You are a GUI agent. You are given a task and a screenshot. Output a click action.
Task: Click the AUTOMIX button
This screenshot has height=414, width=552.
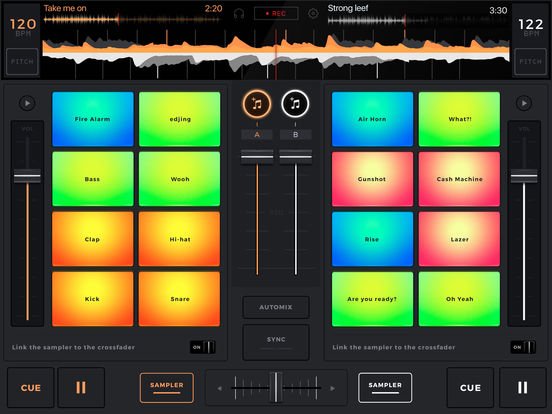(276, 307)
